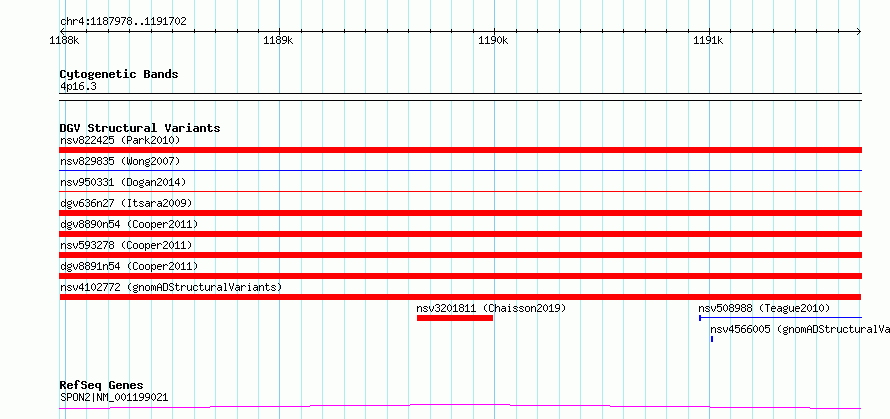Select the nsv829835 (Wong2007) blue line
The height and width of the screenshot is (419, 890).
pyautogui.click(x=460, y=170)
